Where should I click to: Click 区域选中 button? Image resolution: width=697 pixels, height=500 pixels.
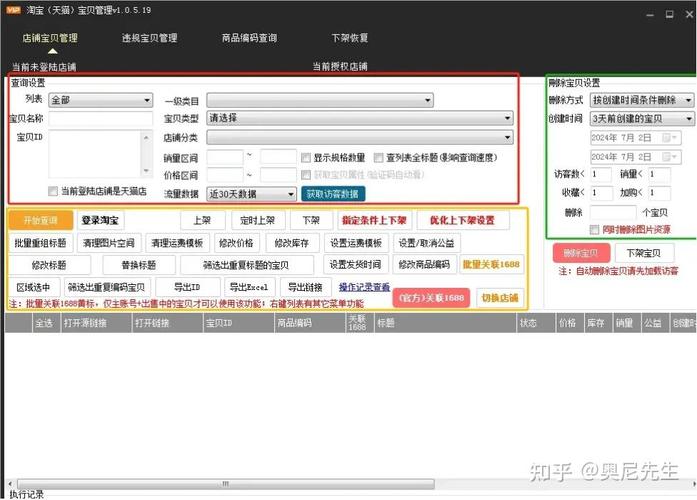(x=34, y=288)
